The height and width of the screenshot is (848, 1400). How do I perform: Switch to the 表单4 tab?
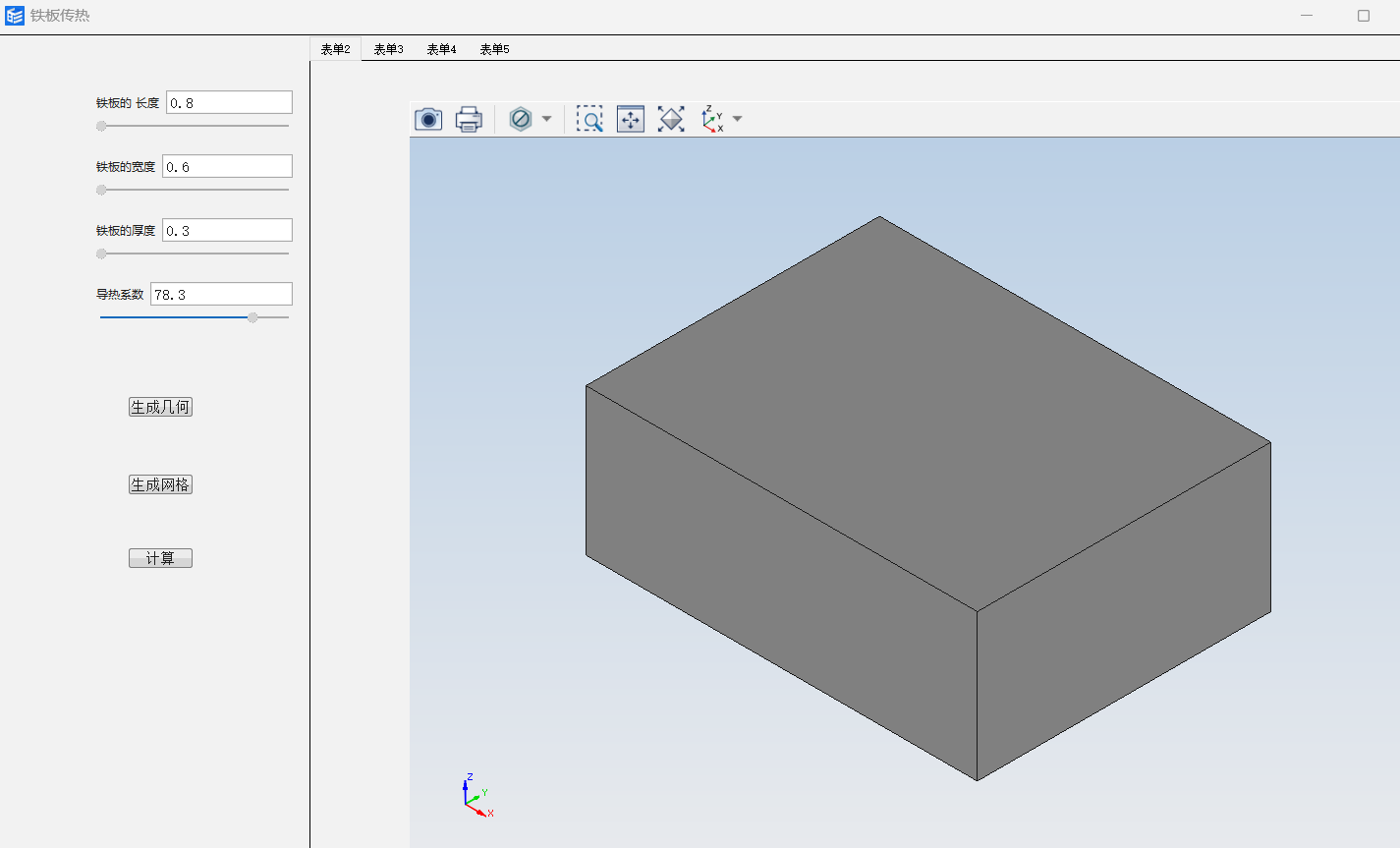[x=442, y=49]
